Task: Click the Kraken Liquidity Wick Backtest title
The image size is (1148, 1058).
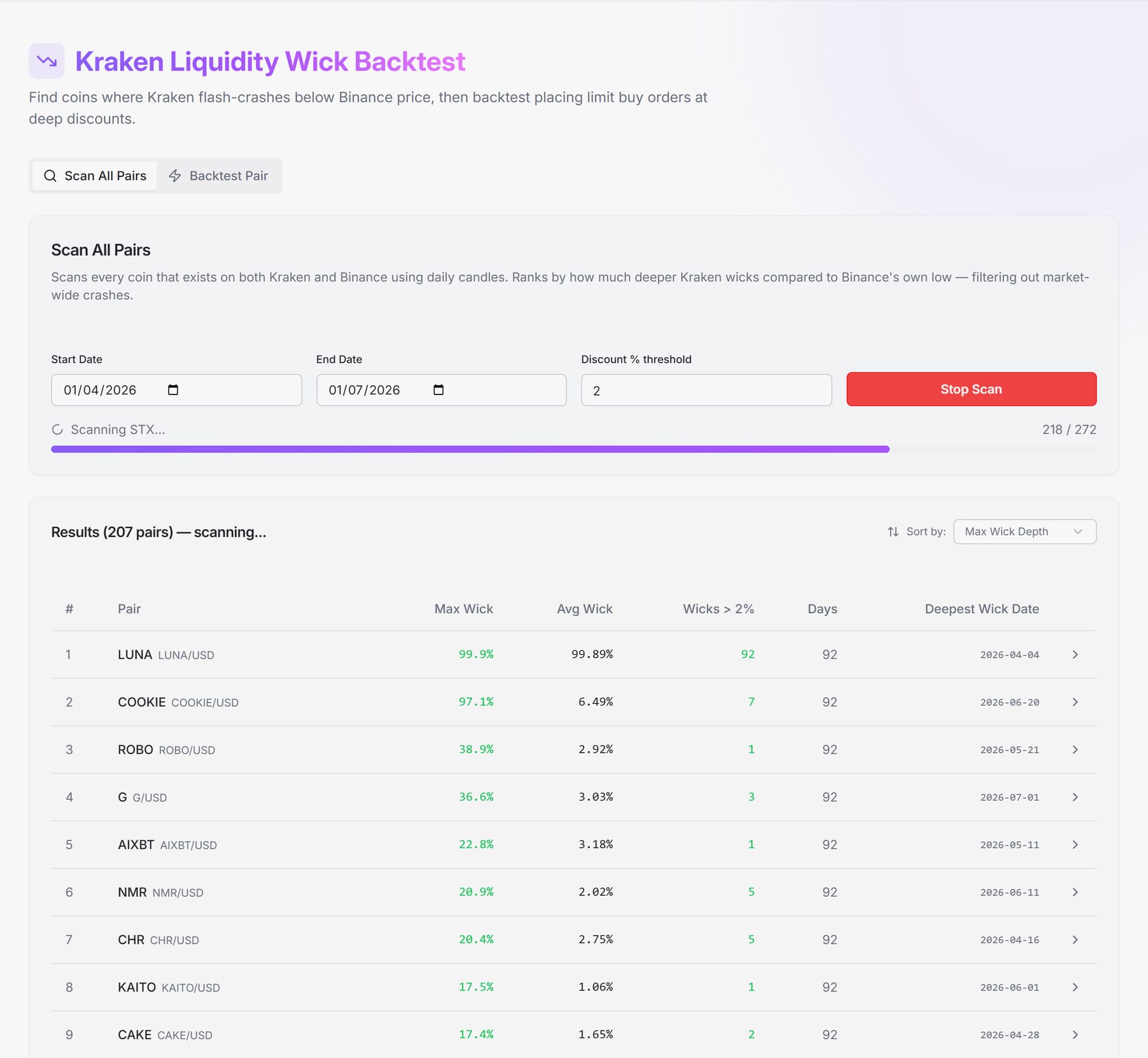Action: click(x=270, y=62)
